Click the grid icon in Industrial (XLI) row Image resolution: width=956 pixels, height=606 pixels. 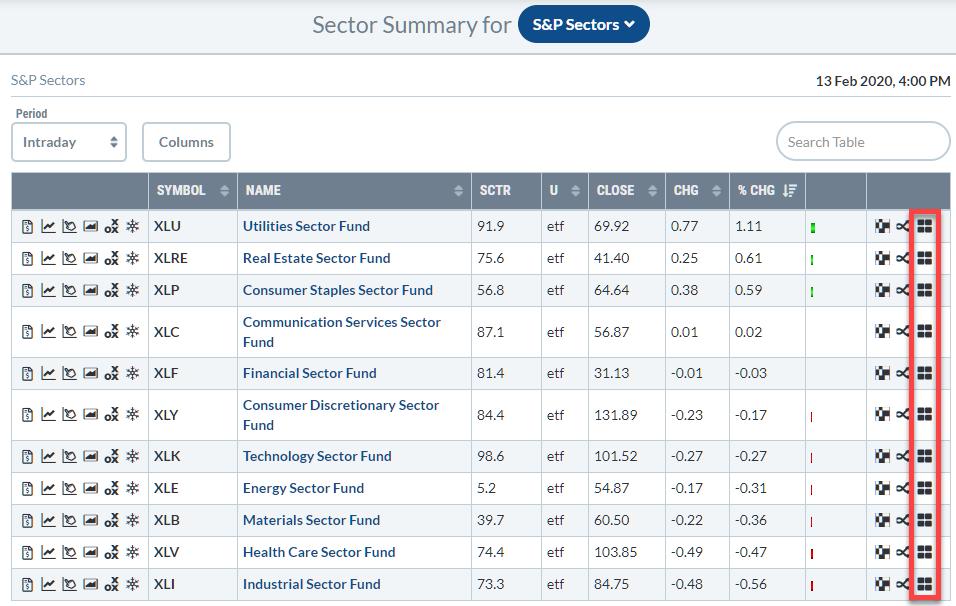(925, 585)
